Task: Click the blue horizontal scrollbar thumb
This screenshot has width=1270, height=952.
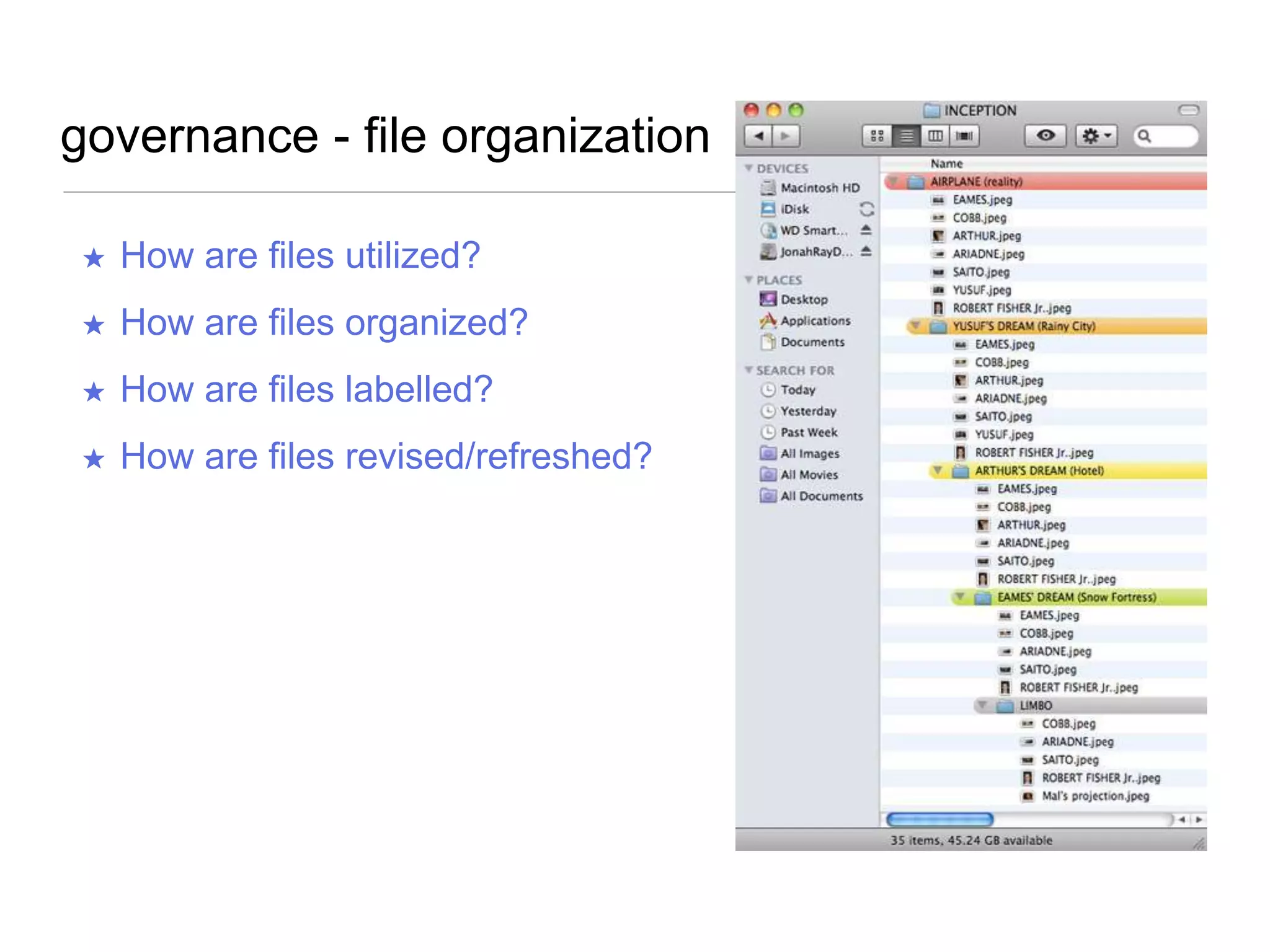Action: [x=939, y=819]
